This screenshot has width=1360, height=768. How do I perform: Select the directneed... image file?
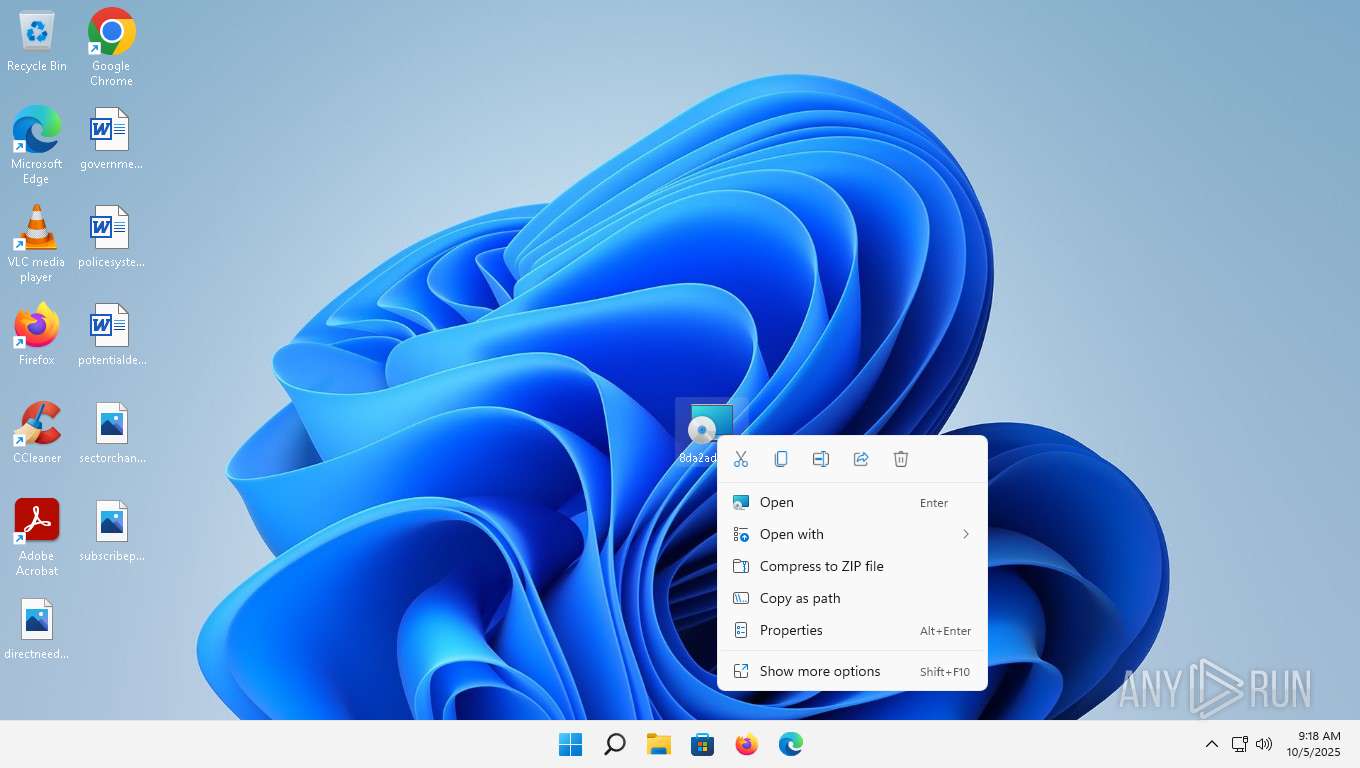(37, 628)
